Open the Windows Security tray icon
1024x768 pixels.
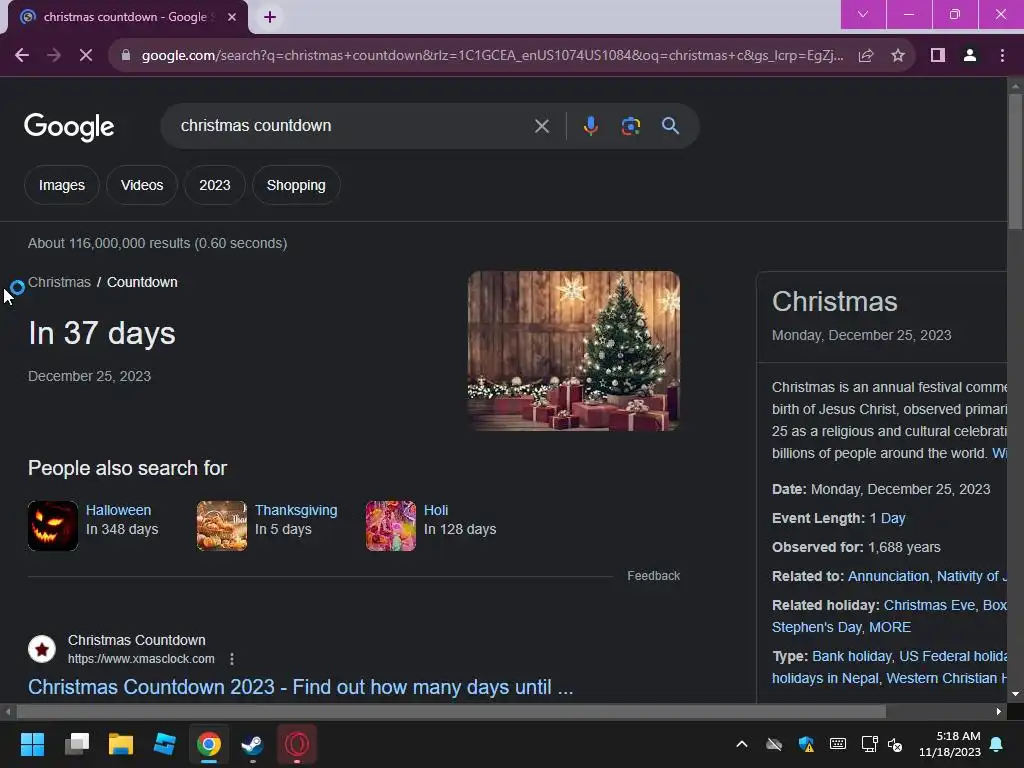click(806, 744)
